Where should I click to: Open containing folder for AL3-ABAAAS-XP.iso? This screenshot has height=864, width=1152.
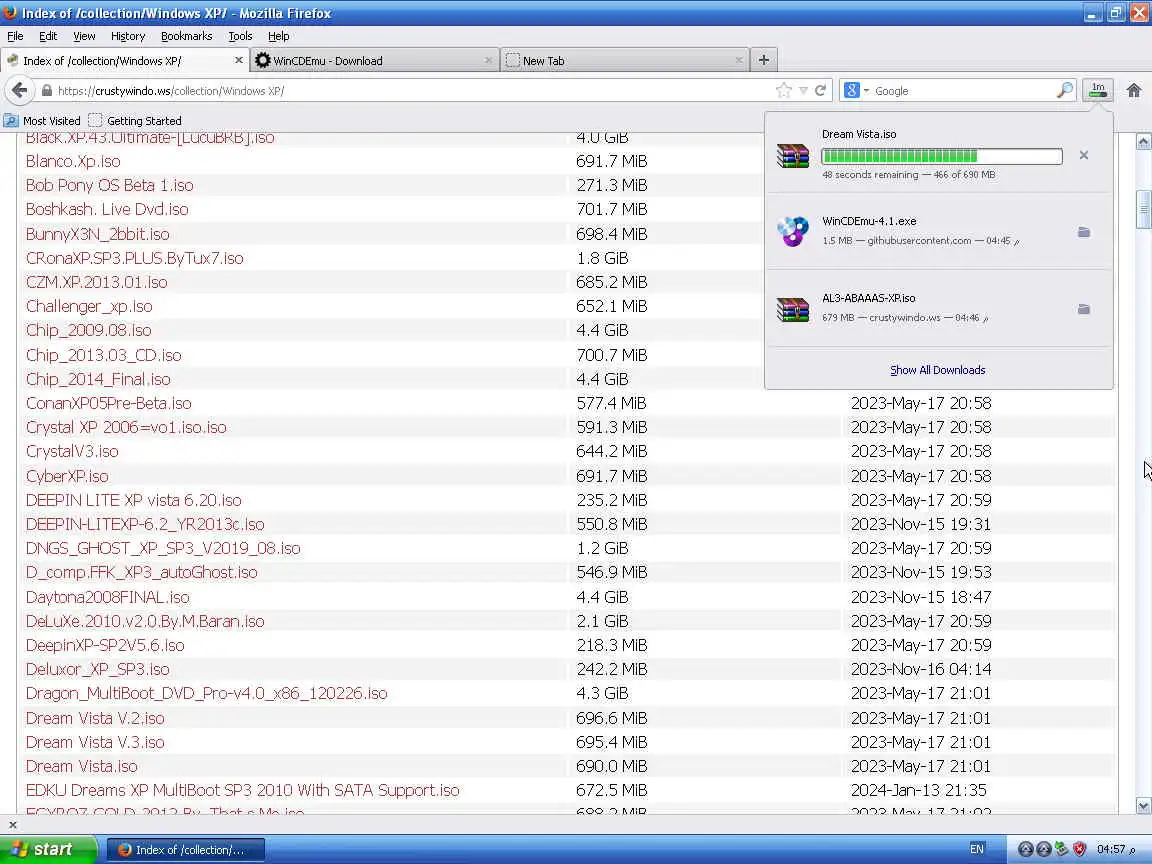pyautogui.click(x=1084, y=309)
